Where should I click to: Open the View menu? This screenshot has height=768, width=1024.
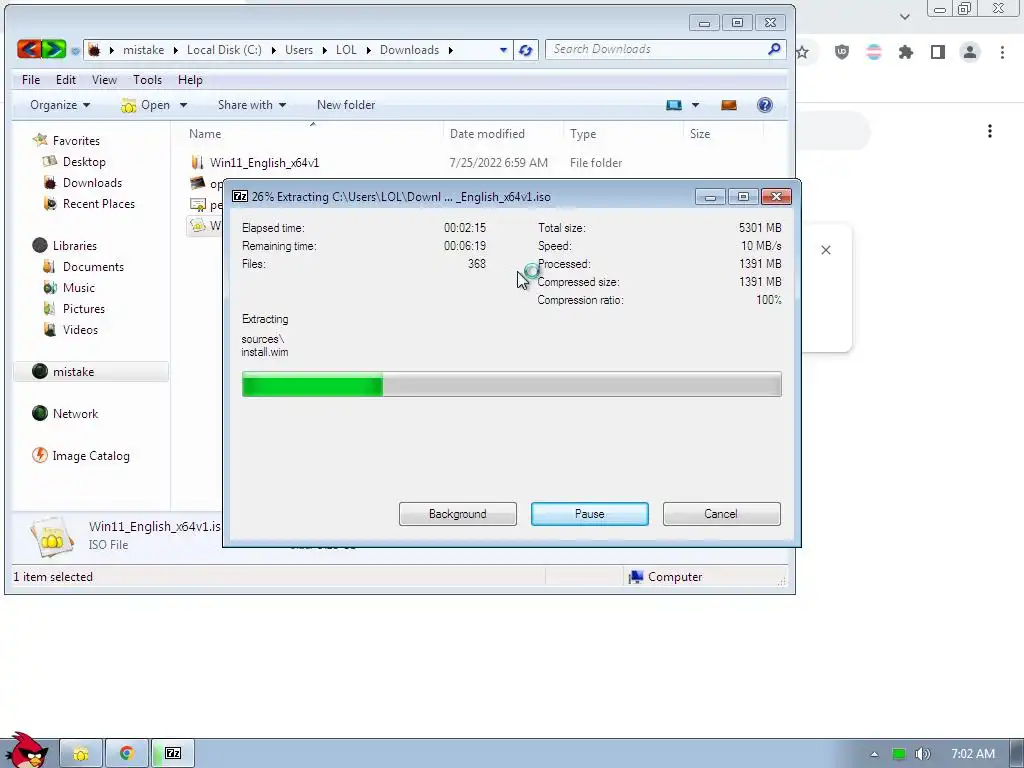click(104, 80)
